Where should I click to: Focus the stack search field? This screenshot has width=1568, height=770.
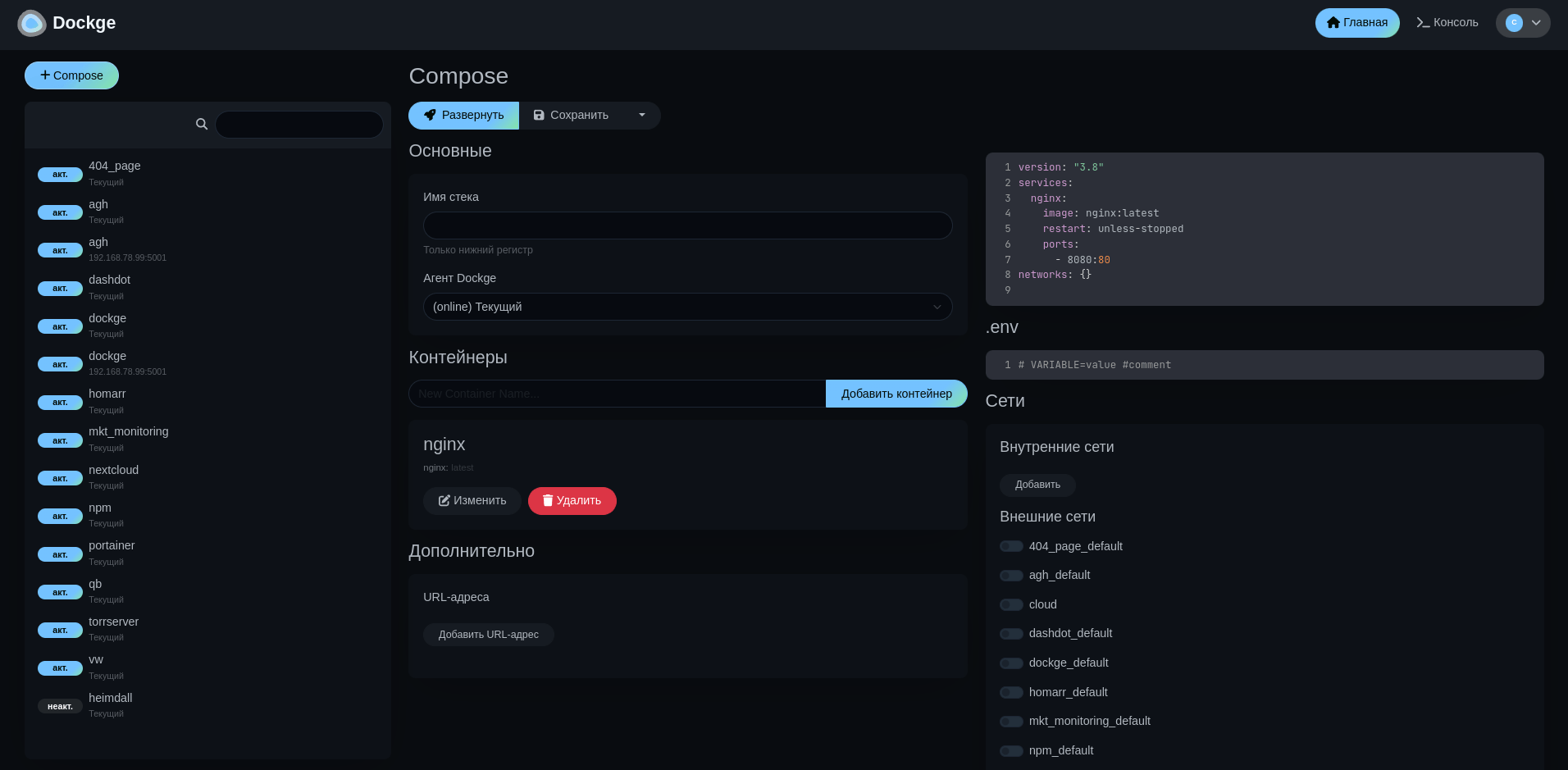pyautogui.click(x=299, y=125)
